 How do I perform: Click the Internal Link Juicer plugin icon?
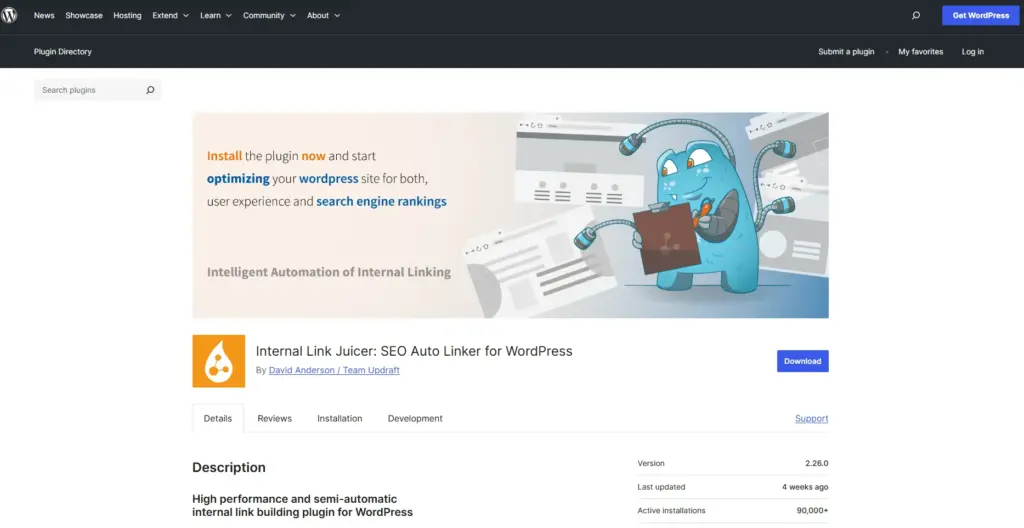point(218,361)
